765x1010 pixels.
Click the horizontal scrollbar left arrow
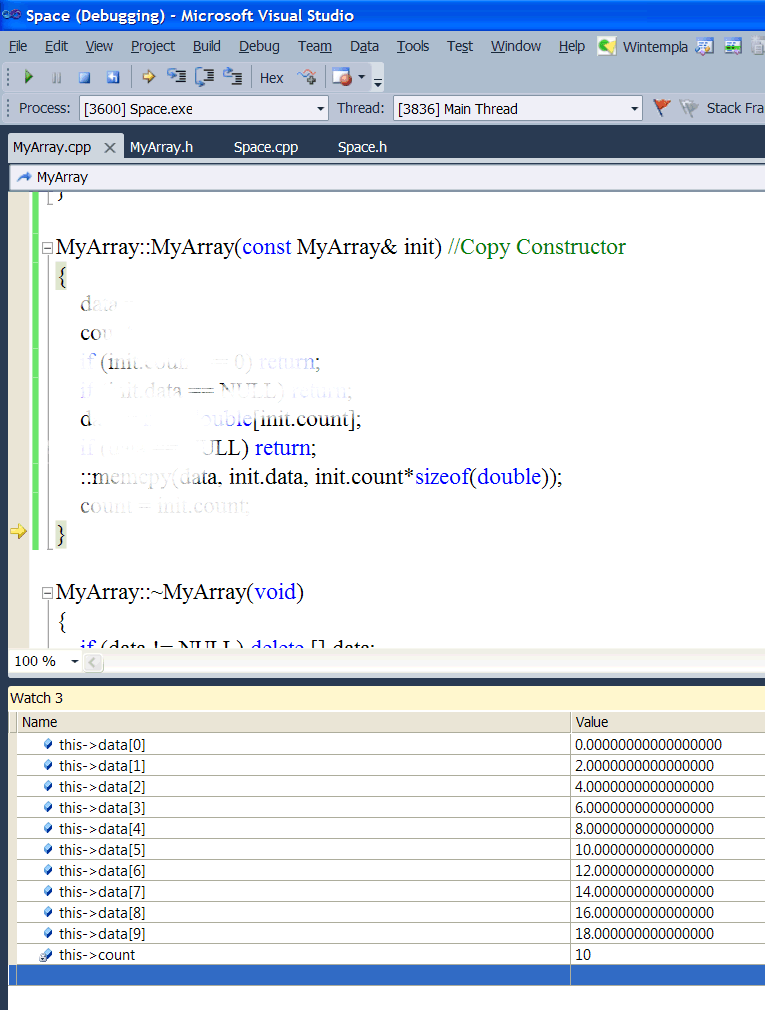pos(93,662)
